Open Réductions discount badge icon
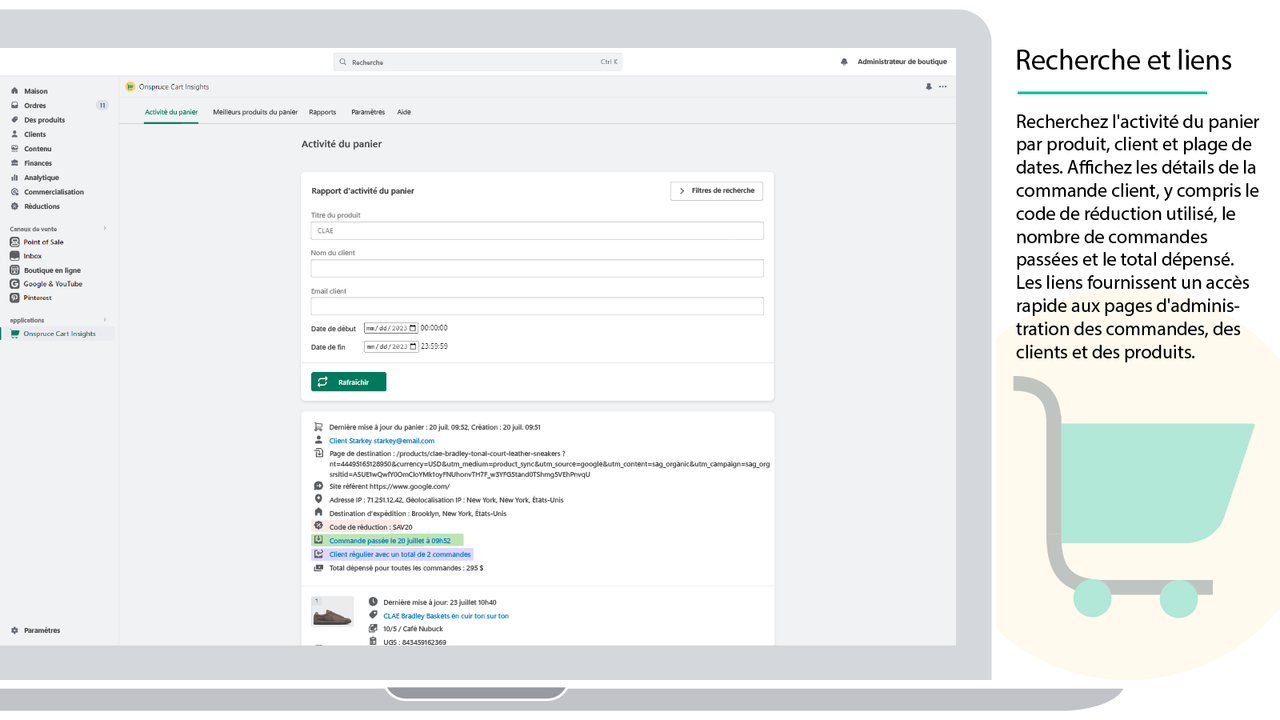The height and width of the screenshot is (720, 1280). (15, 206)
